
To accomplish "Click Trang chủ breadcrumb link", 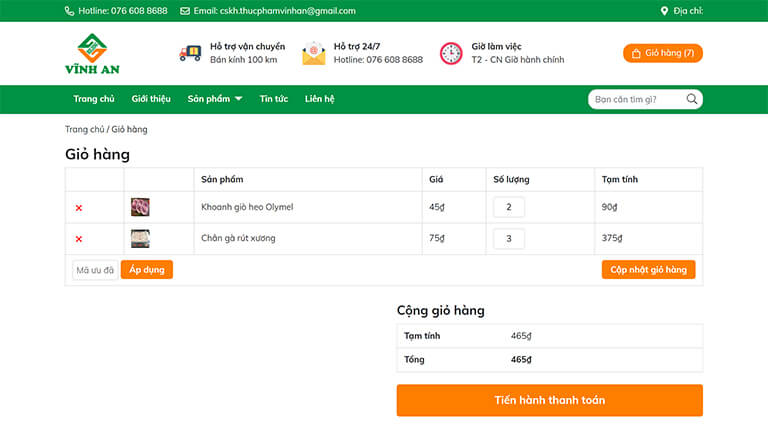I will 84,129.
